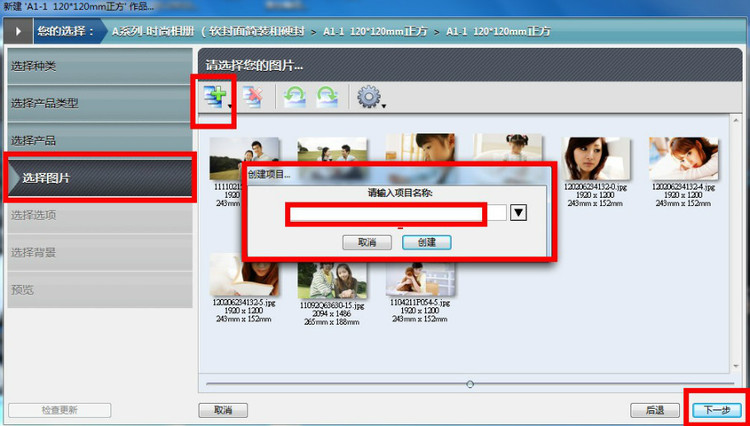Go to the 选择产品 step
Viewport: 750px width, 426px height.
pos(99,141)
